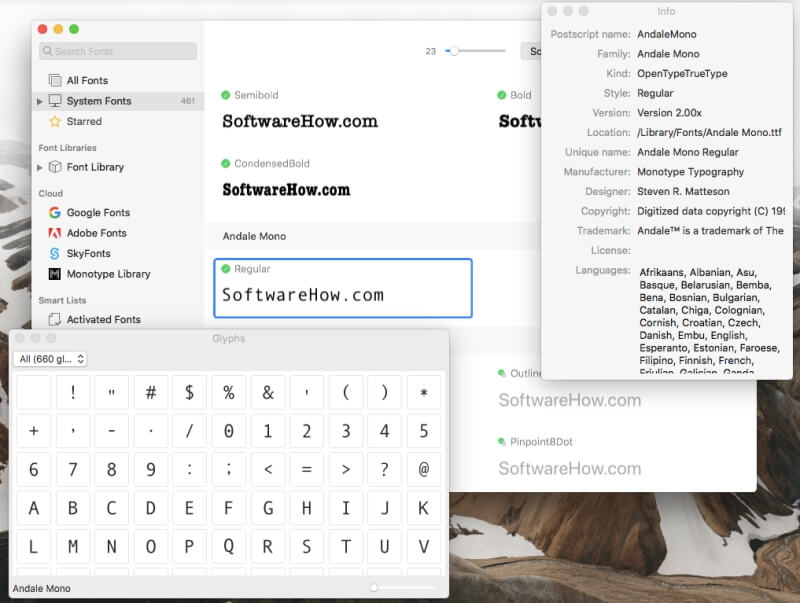Select the CondensedBold SoftwareHow.com preview
Image resolution: width=800 pixels, height=603 pixels.
click(286, 190)
